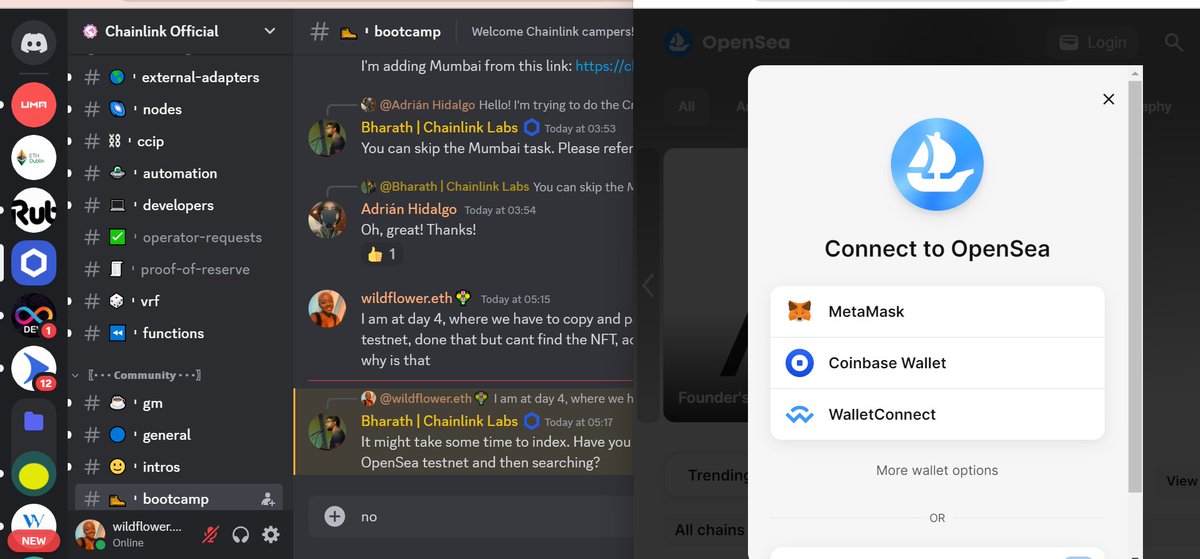Viewport: 1200px width, 559px height.
Task: Expand Chainlink Official server dropdown menu
Action: (x=269, y=31)
